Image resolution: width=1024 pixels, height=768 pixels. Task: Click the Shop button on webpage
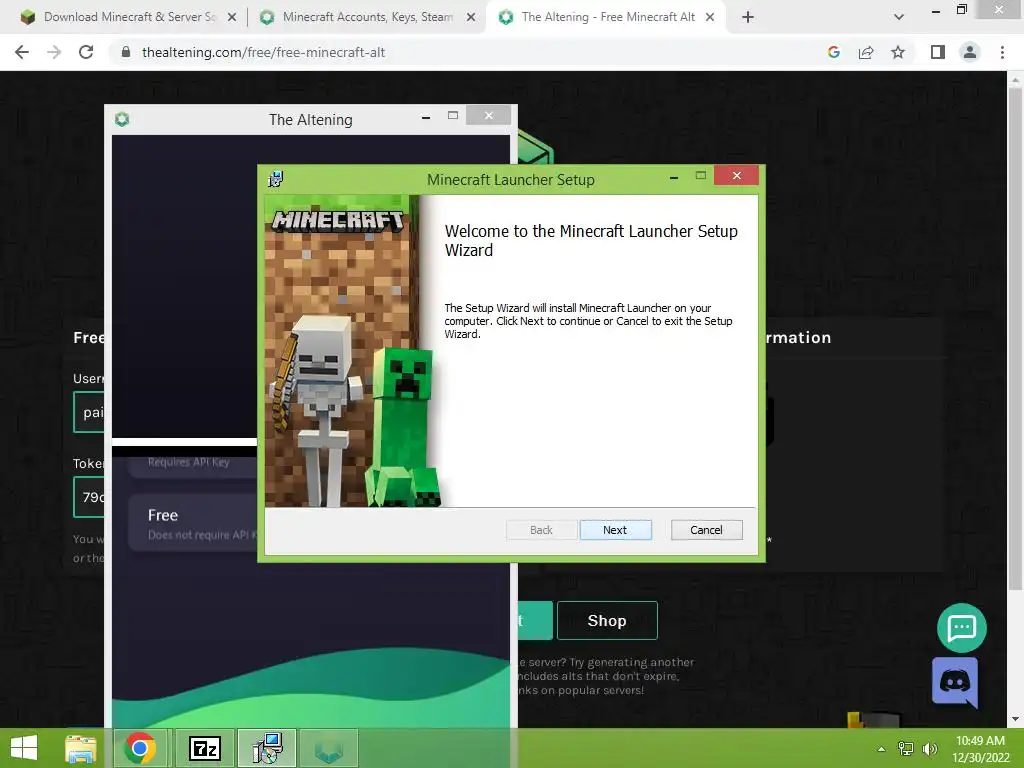(x=607, y=620)
